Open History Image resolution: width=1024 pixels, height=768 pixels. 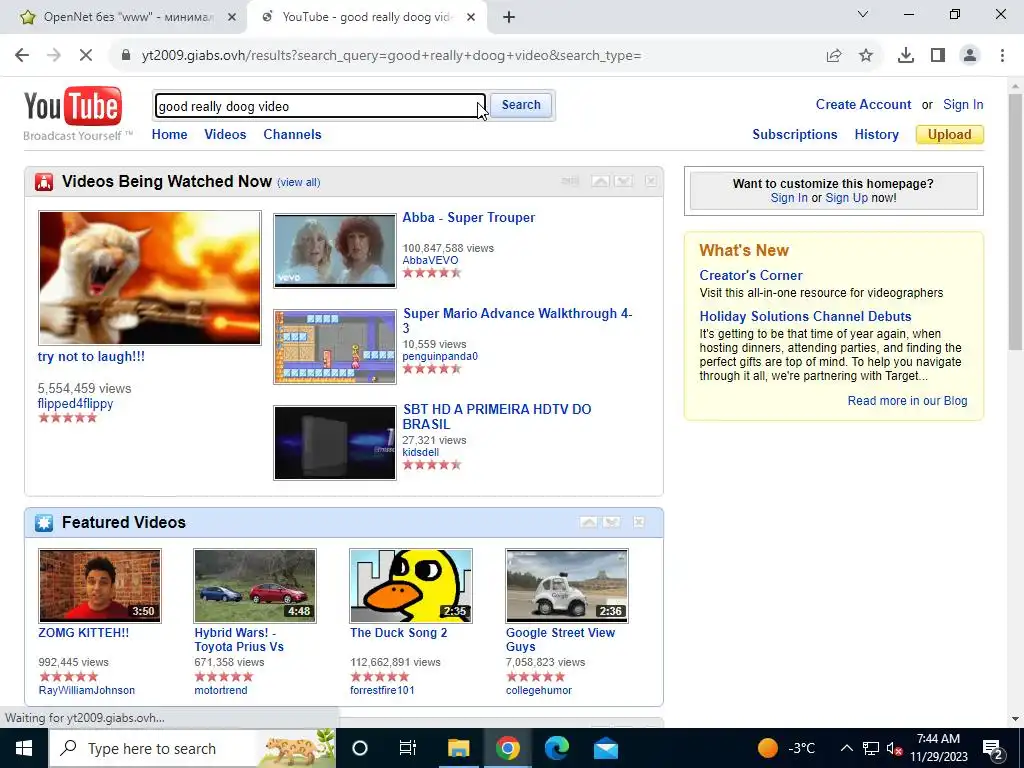coord(876,135)
